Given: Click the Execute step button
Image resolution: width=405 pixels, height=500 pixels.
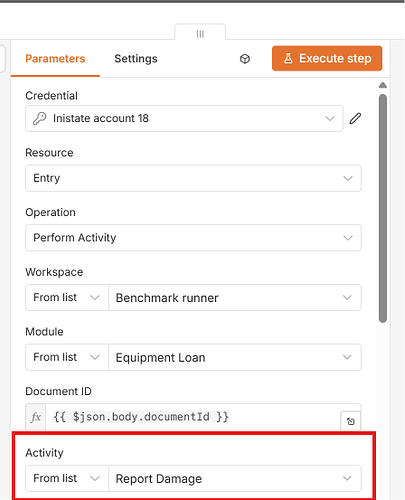Looking at the screenshot, I should coord(327,58).
